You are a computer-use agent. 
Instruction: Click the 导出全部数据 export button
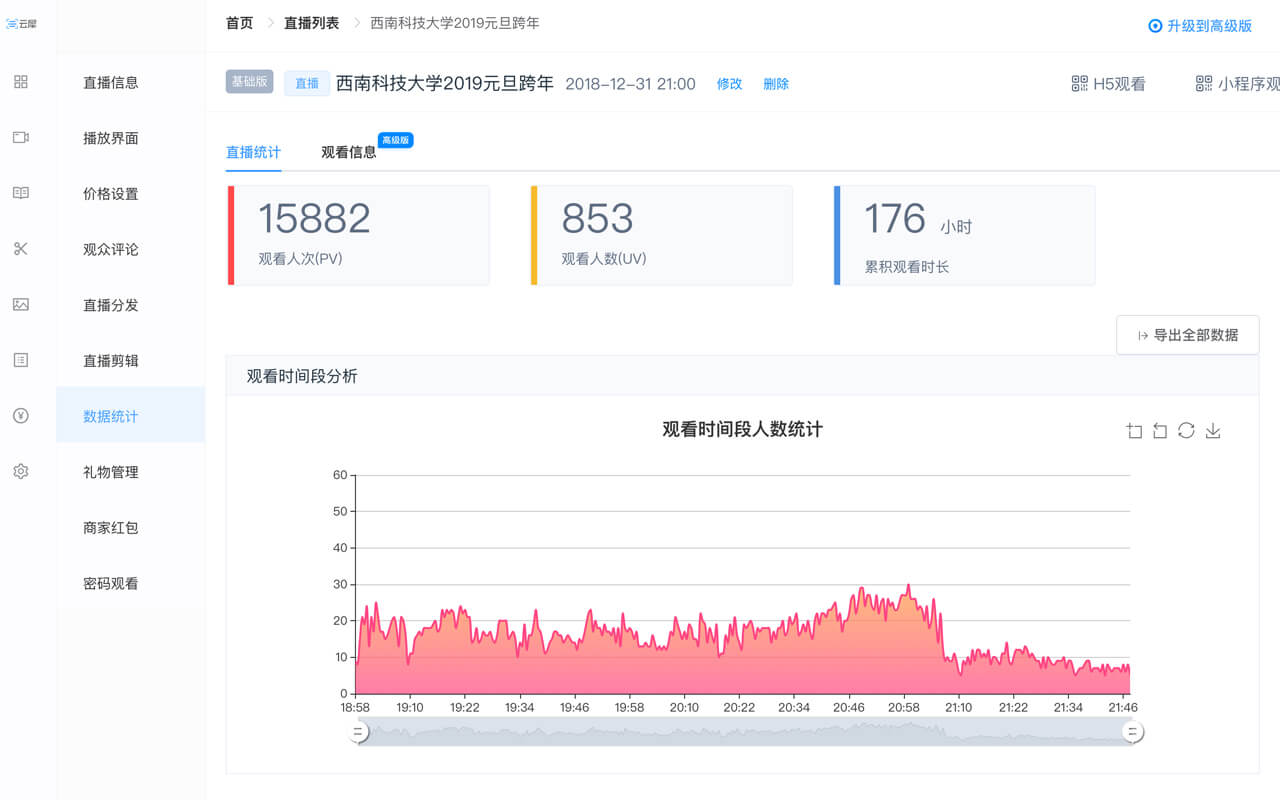[1187, 335]
